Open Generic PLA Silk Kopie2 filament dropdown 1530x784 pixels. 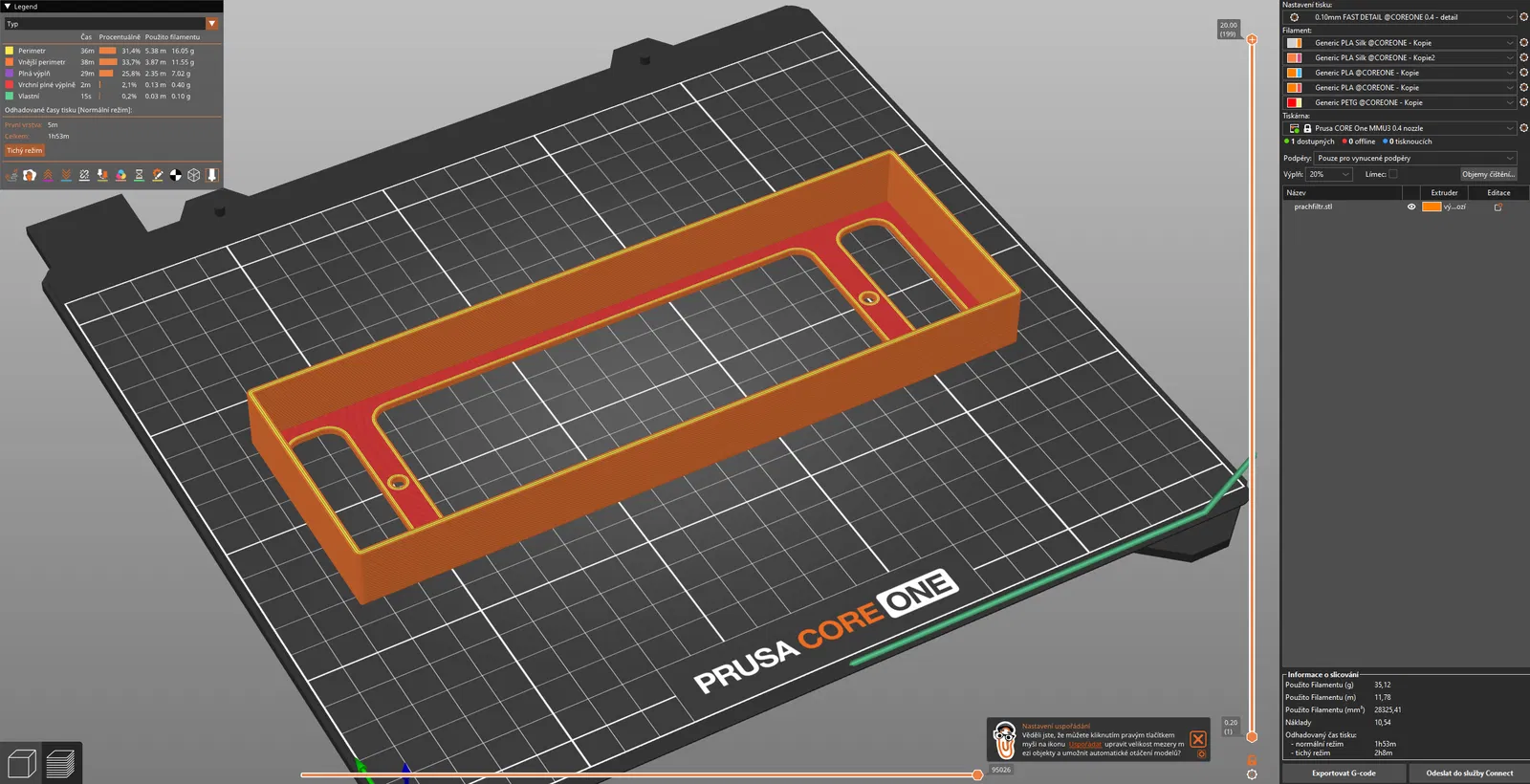[x=1400, y=57]
